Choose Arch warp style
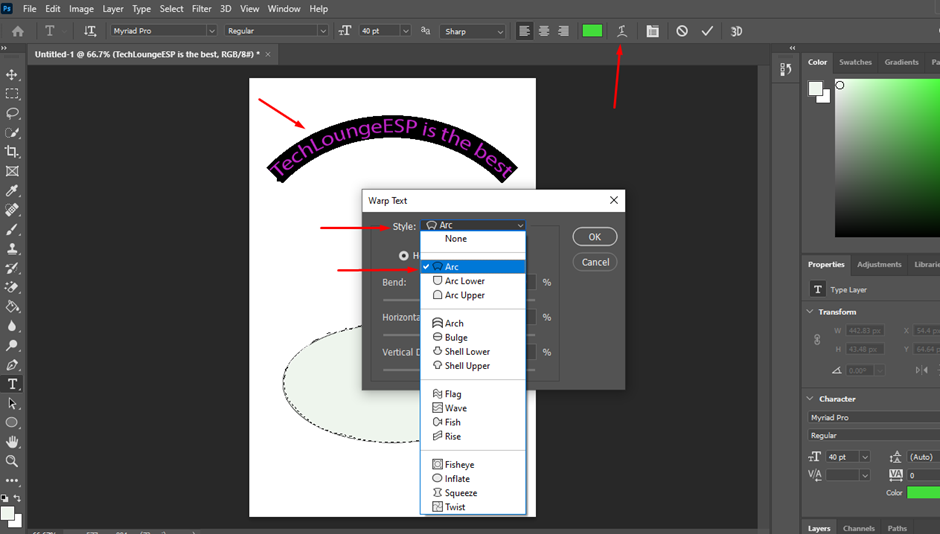Viewport: 940px width, 534px height. (x=473, y=323)
